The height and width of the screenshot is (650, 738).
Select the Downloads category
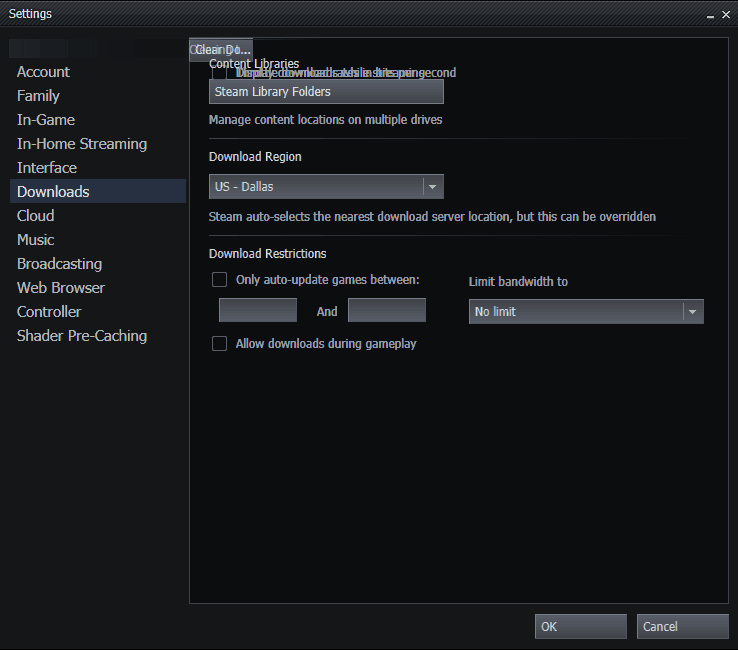pos(98,191)
